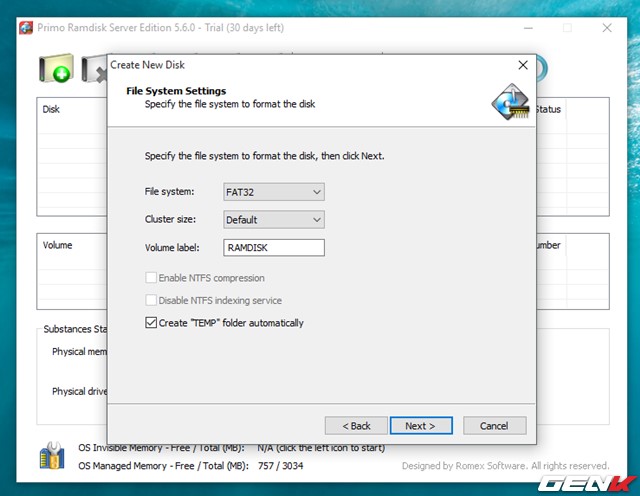Open the File system dropdown showing FAT32
The width and height of the screenshot is (640, 496).
tap(274, 192)
